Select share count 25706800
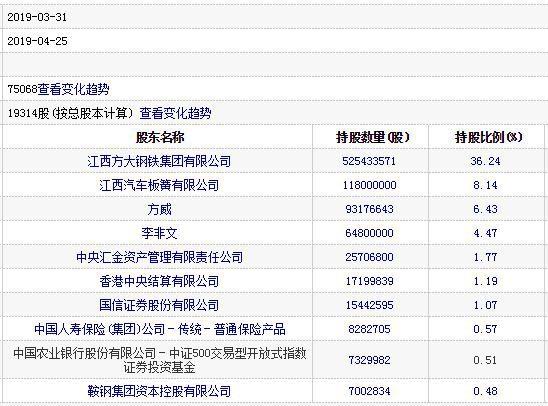The width and height of the screenshot is (548, 406). point(369,257)
